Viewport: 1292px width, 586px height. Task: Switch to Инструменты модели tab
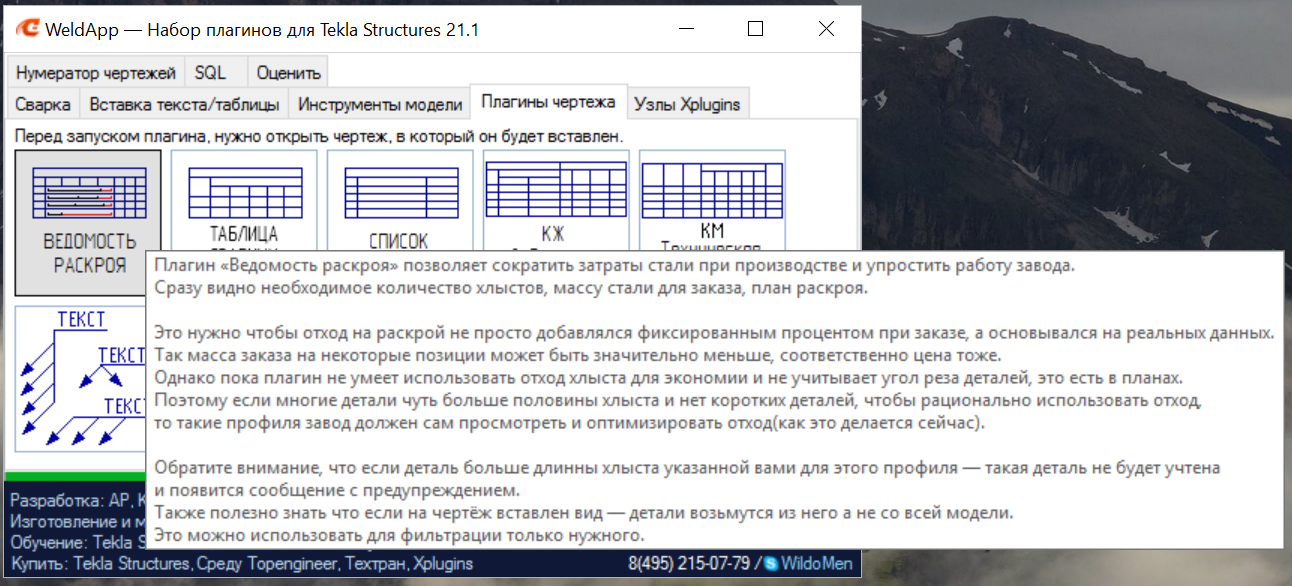[x=380, y=104]
